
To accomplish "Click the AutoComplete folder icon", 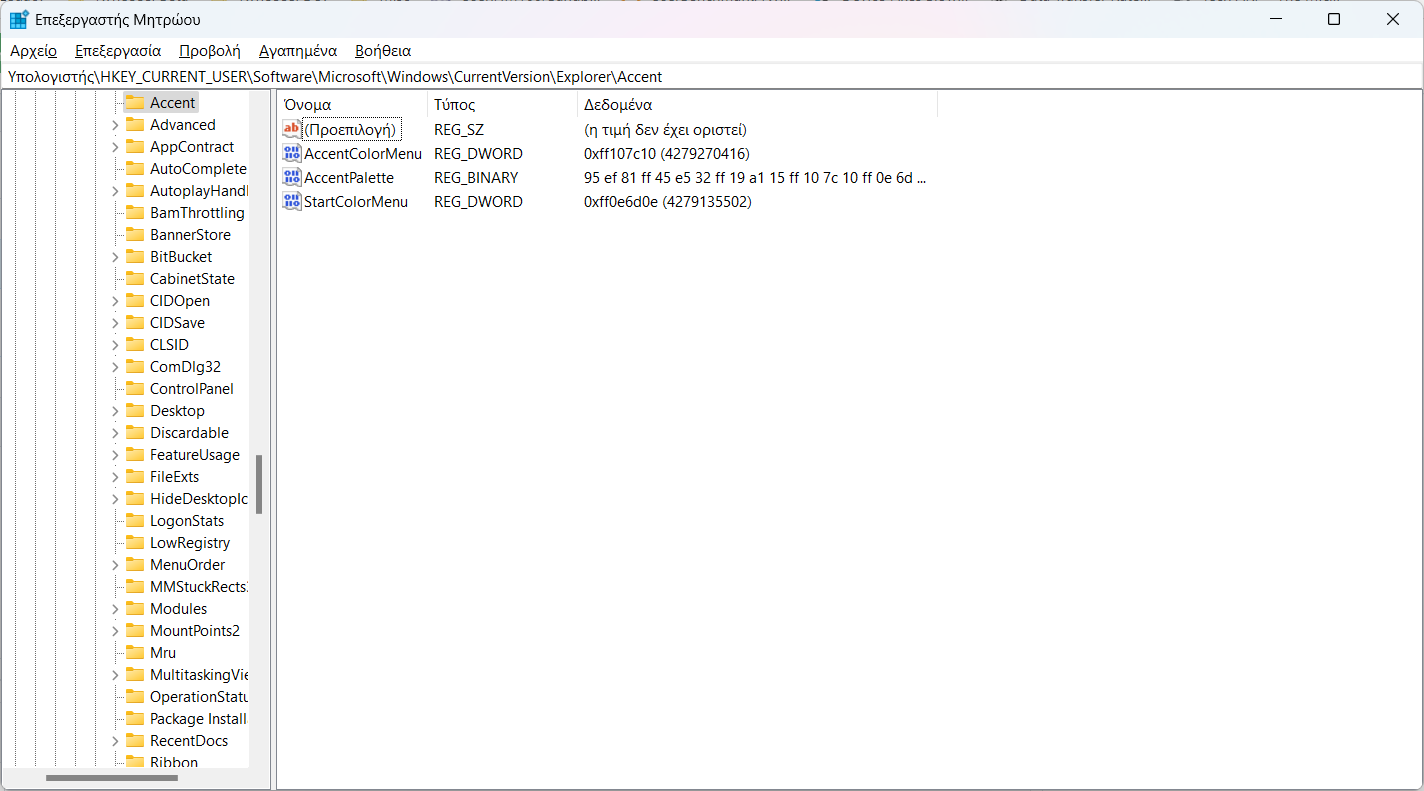I will [x=134, y=169].
